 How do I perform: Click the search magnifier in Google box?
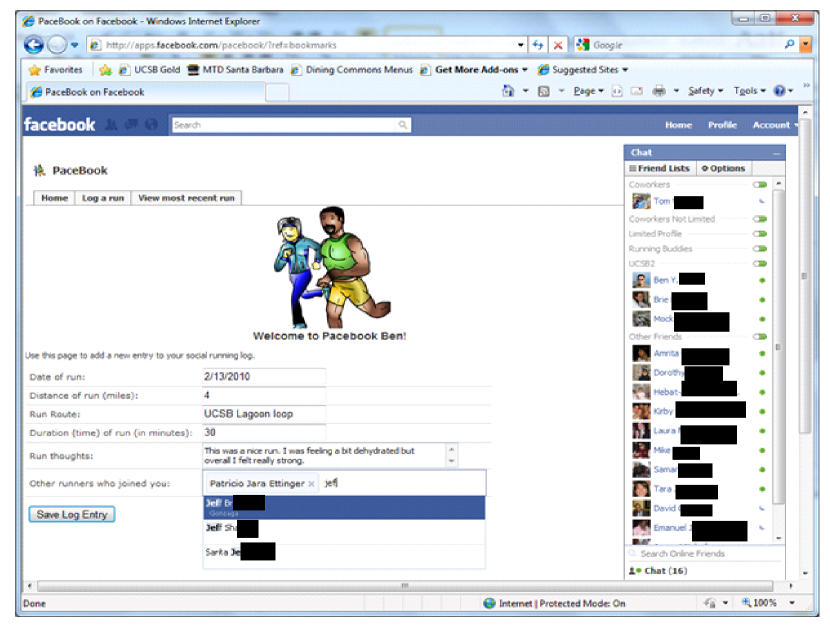coord(789,44)
